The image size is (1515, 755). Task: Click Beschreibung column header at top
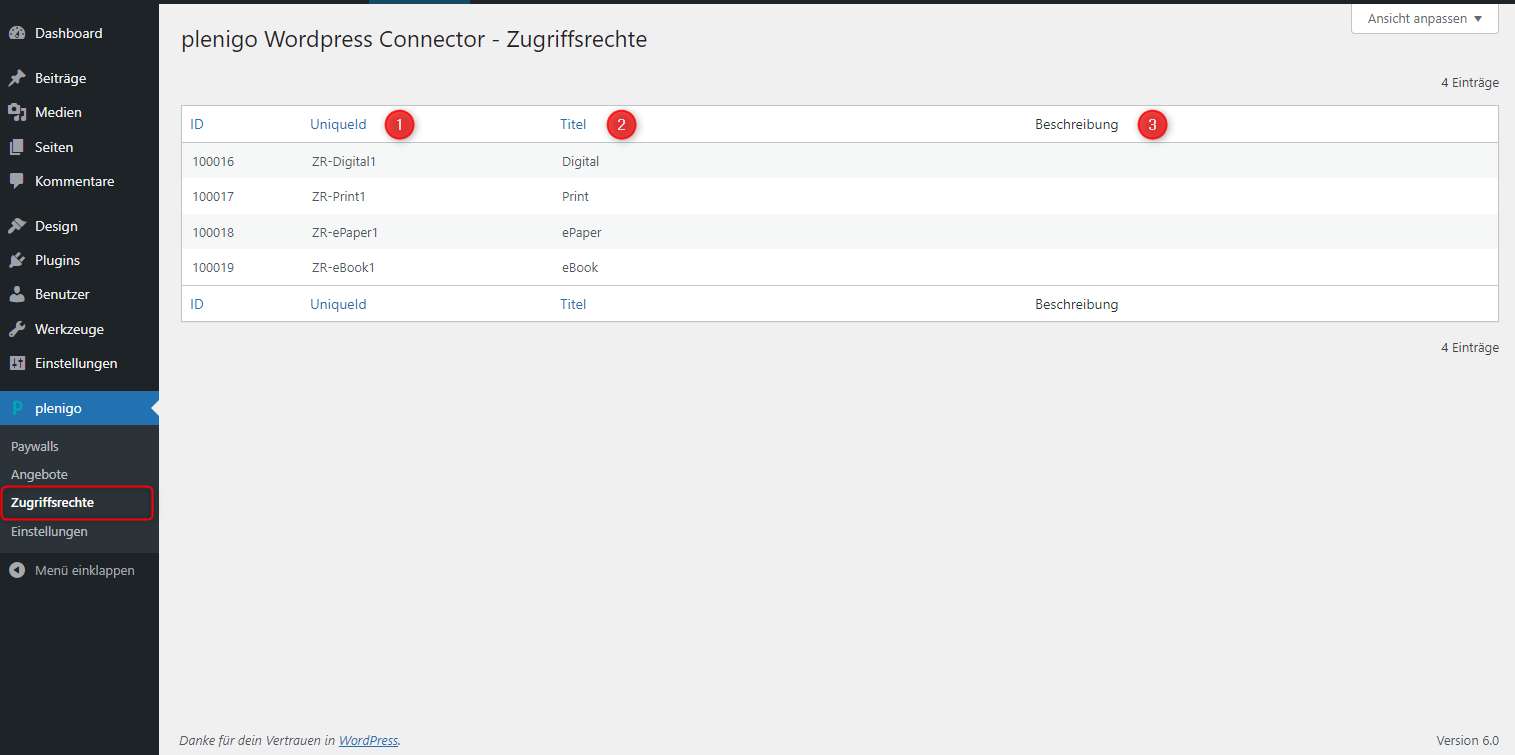point(1076,125)
